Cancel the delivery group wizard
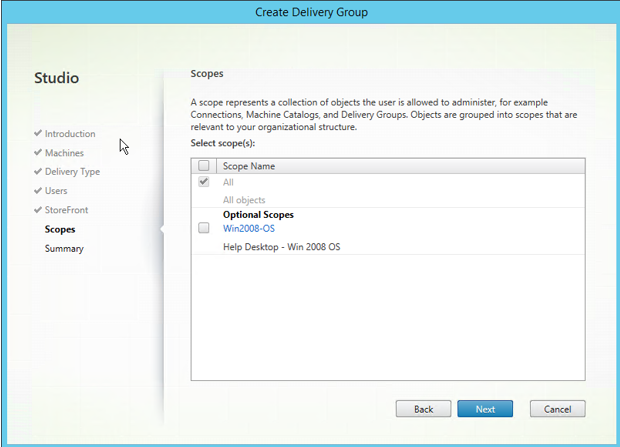 [x=557, y=409]
